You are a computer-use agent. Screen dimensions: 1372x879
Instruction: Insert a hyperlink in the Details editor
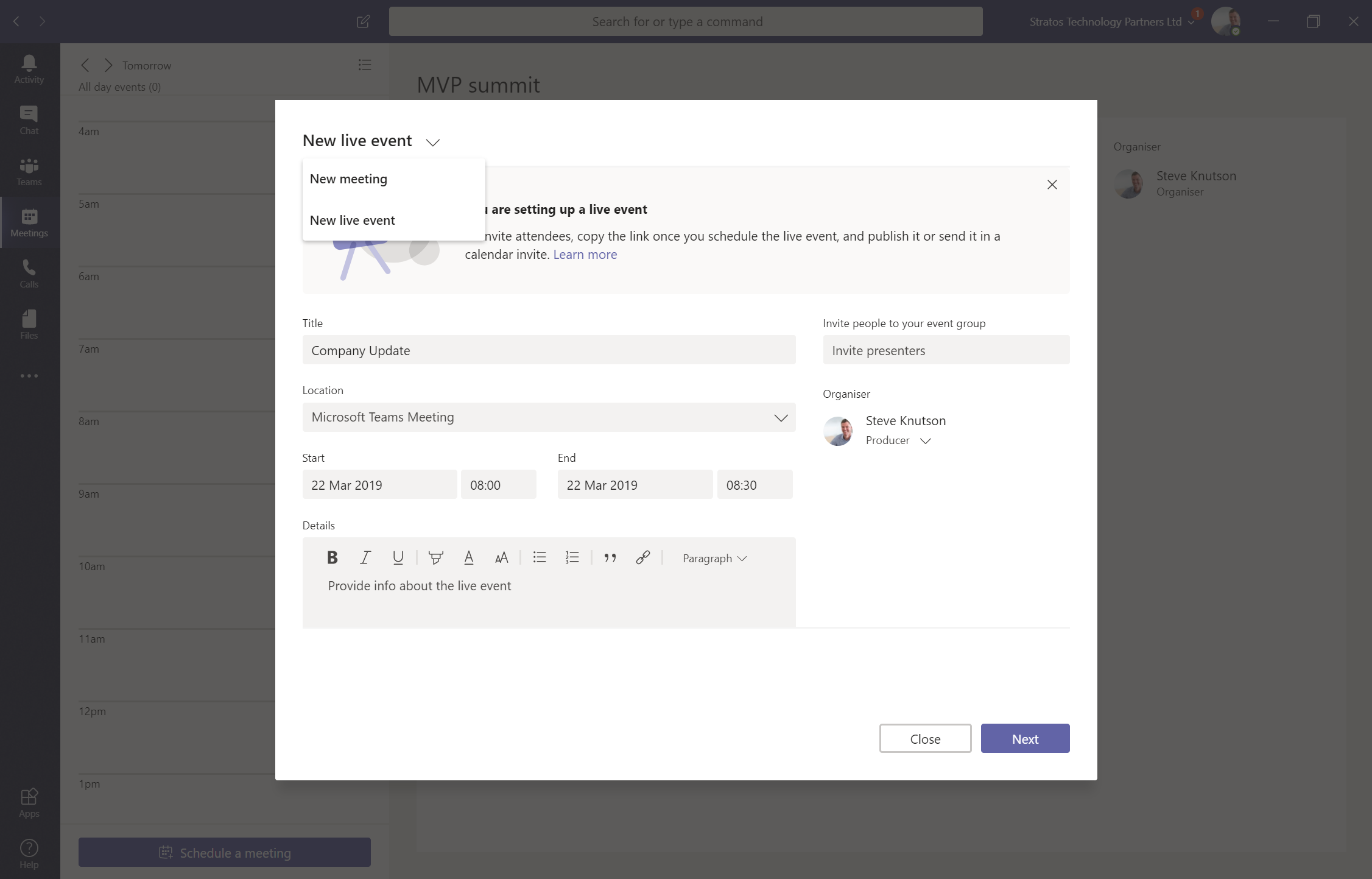coord(642,557)
